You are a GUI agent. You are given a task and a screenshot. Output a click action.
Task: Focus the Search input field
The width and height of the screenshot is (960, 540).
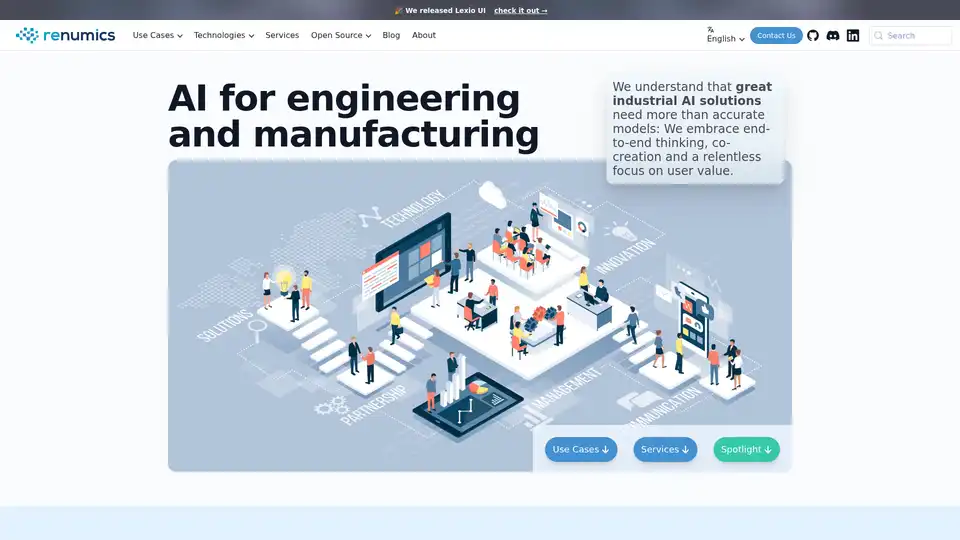tap(915, 36)
